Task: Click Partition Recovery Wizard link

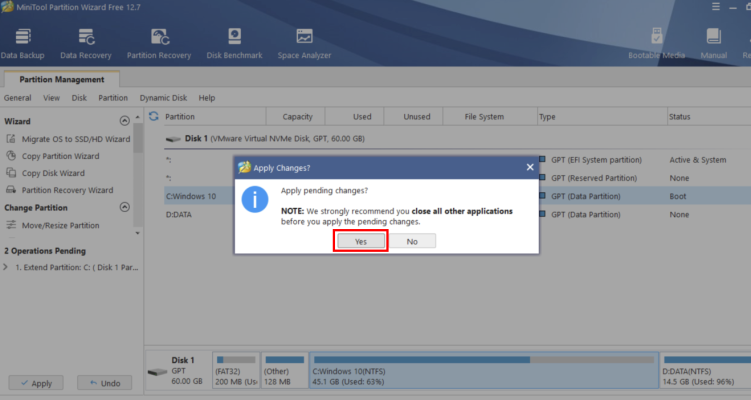Action: (x=68, y=190)
